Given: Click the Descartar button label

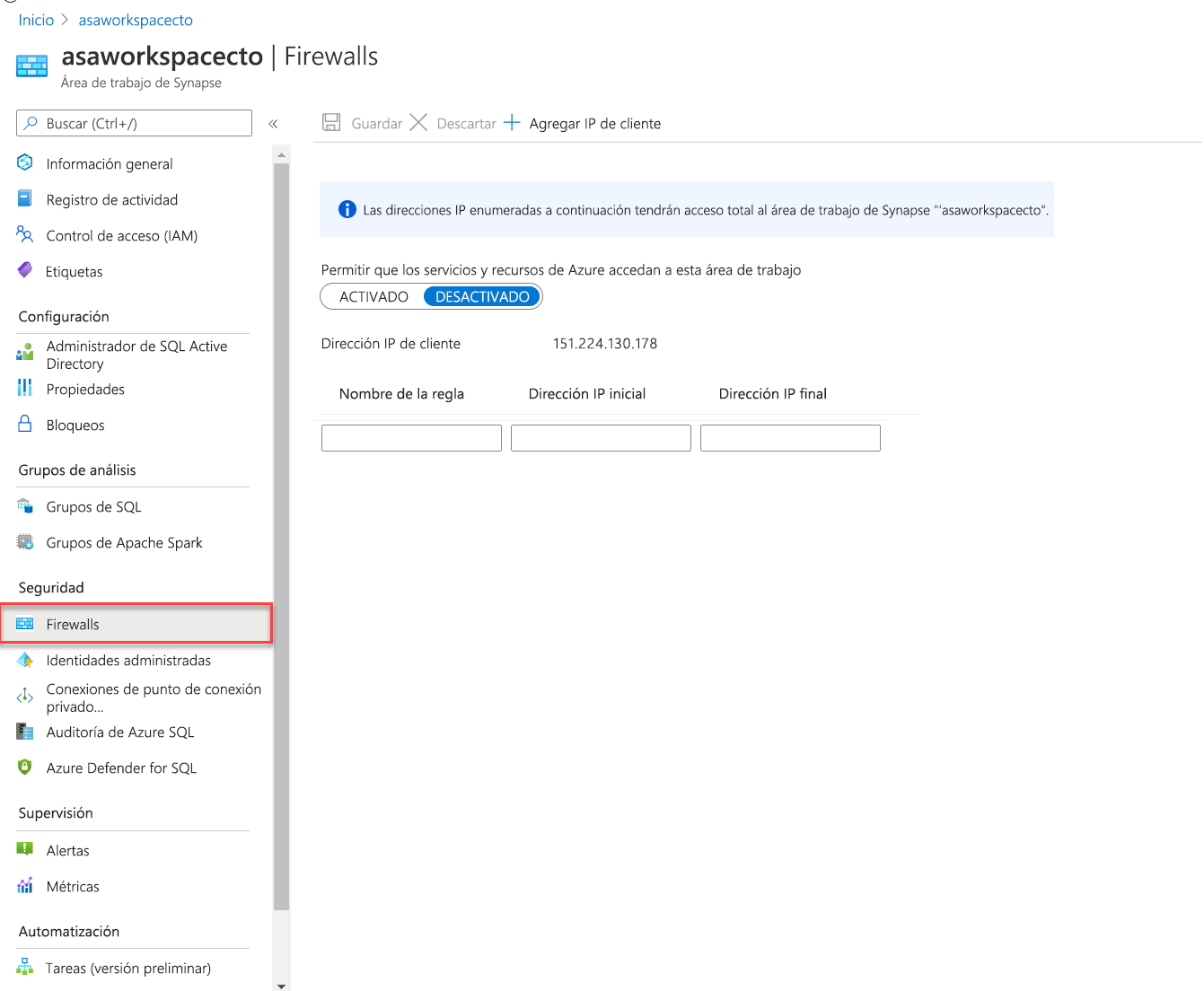Looking at the screenshot, I should (x=466, y=124).
